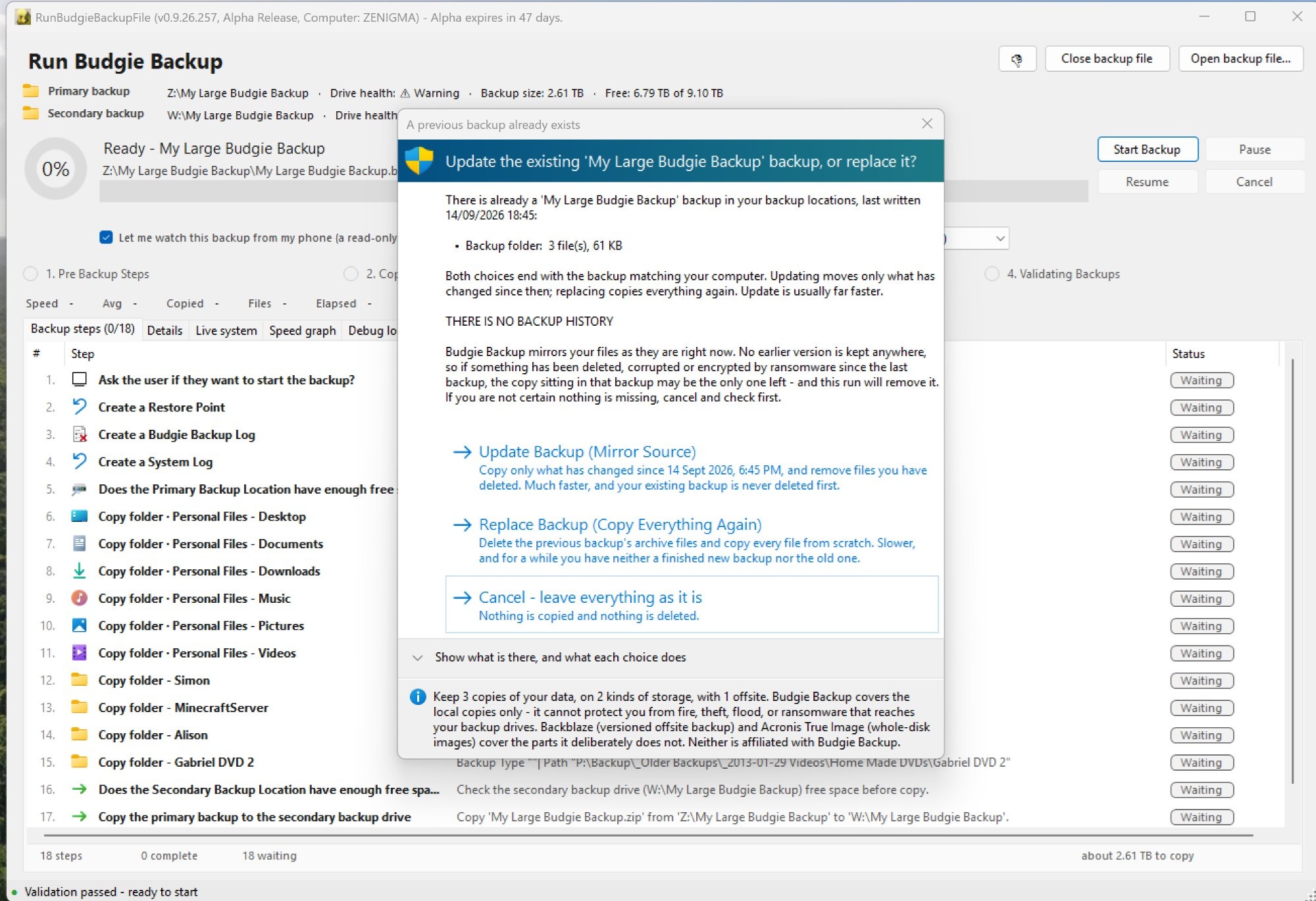Click the Resume button
The width and height of the screenshot is (1316, 901).
click(x=1147, y=182)
